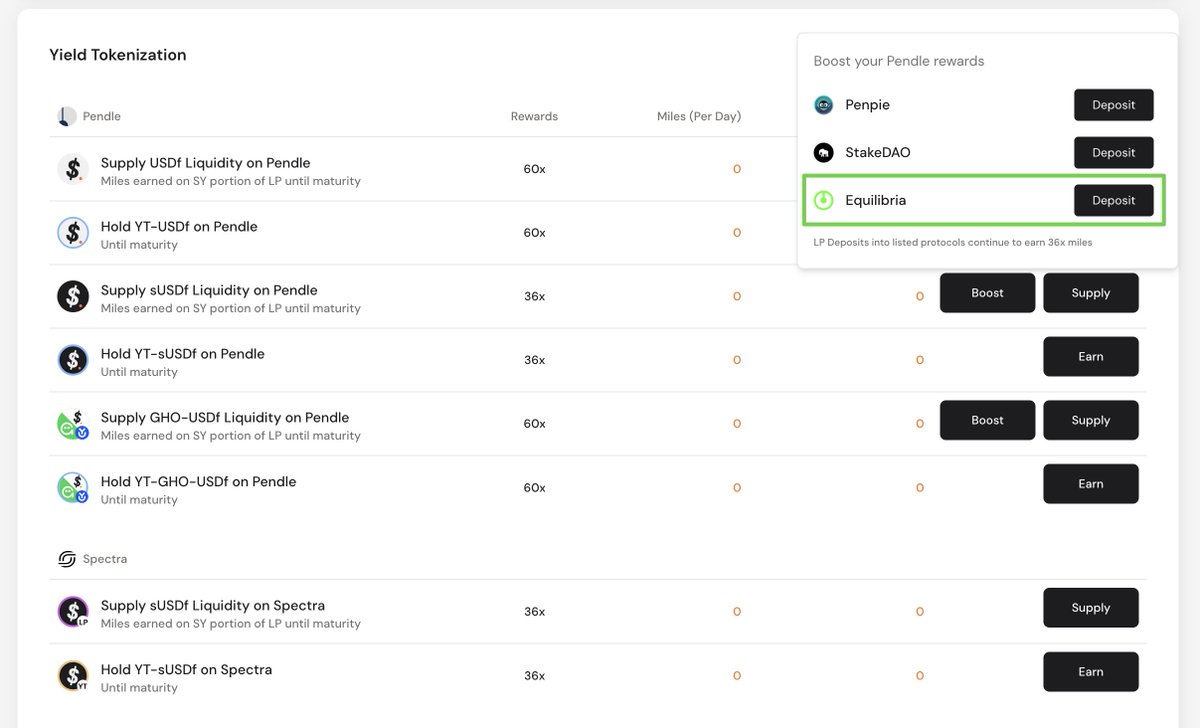Screen dimensions: 1200x728
Task: Click the 'Boost your Pendle rewards' popup title
Action: [898, 61]
